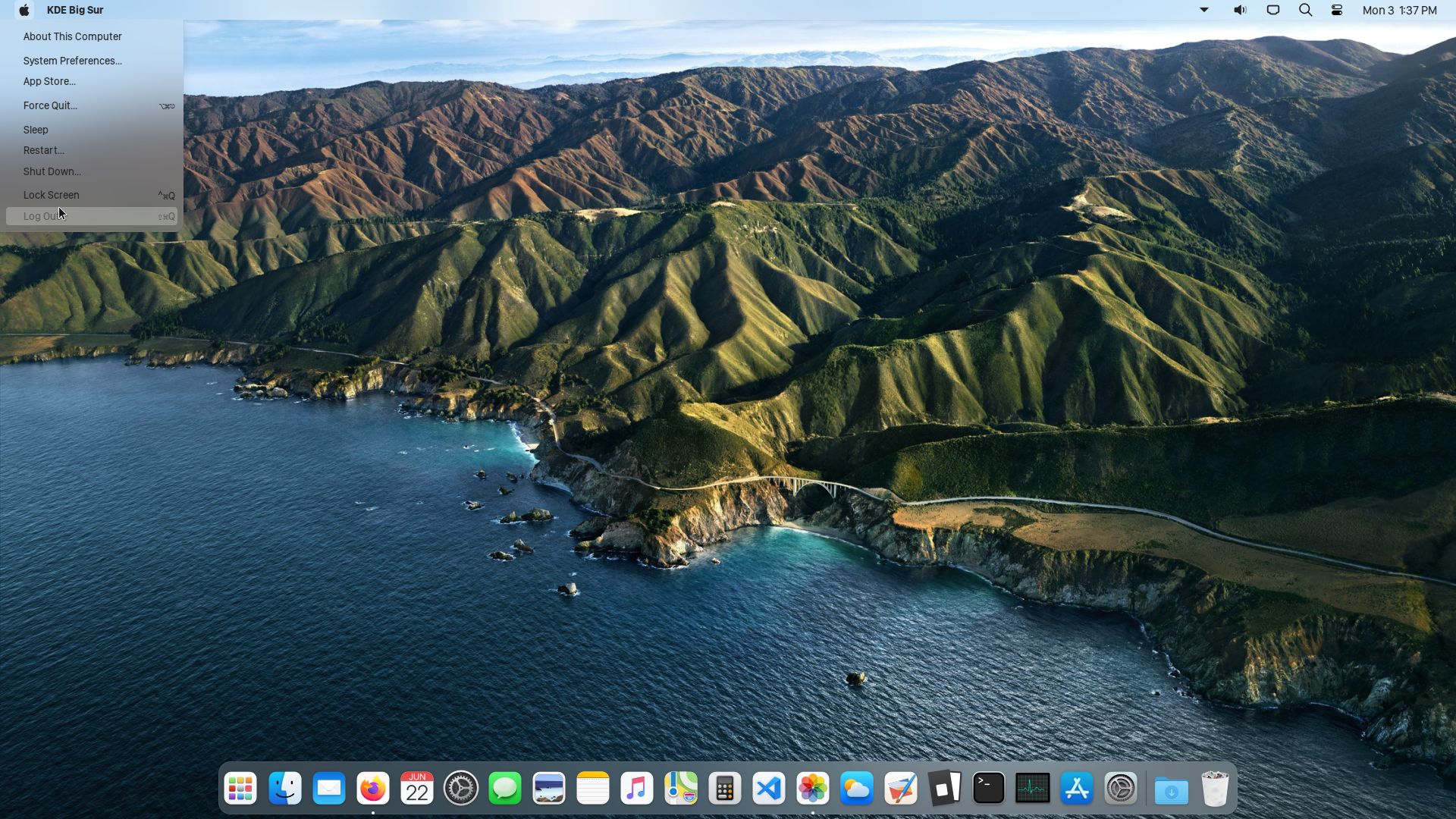Click the clock showing Mon 3 1:37 PM
This screenshot has width=1456, height=819.
[1398, 10]
